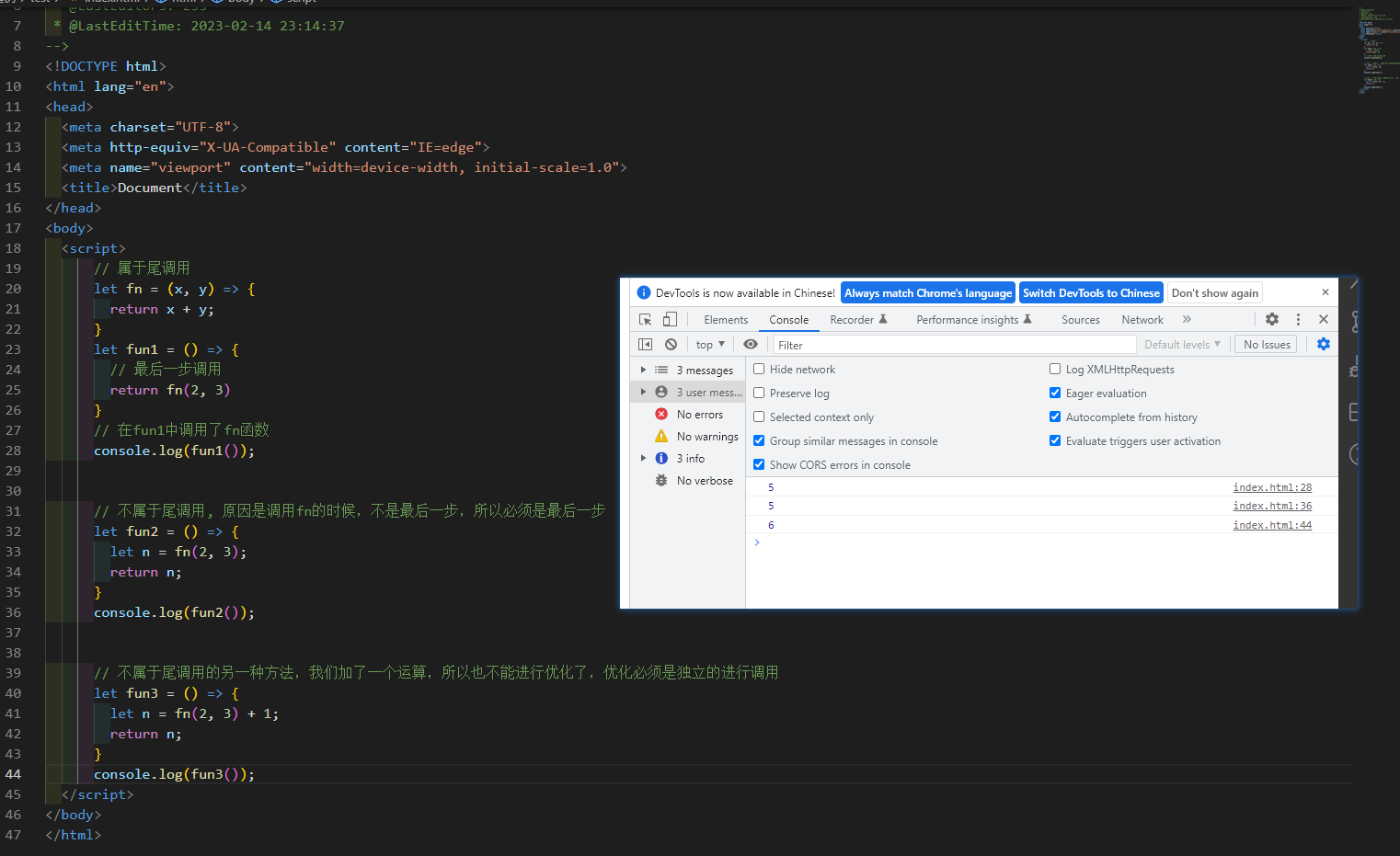Viewport: 1400px width, 856px height.
Task: Dismiss the Chinese language infobar
Action: click(x=1325, y=292)
